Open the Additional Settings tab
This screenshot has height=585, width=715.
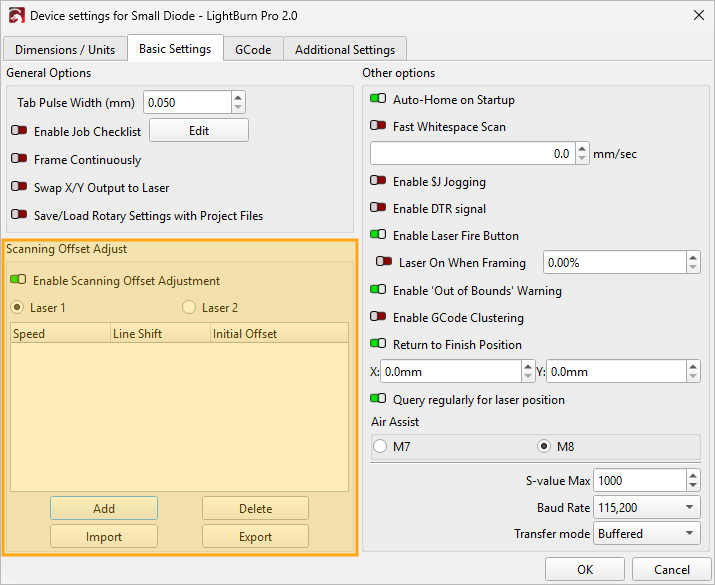344,49
